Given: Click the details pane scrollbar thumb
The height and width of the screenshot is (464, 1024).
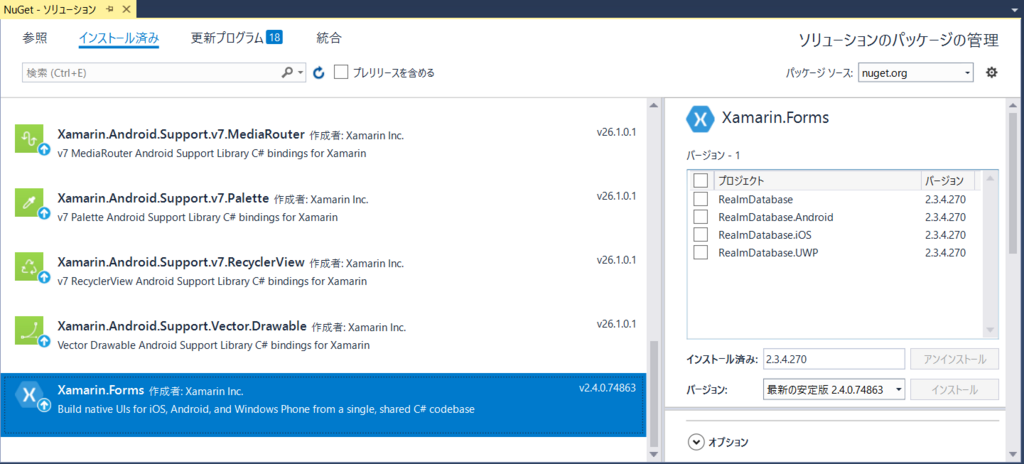Looking at the screenshot, I should click(1013, 185).
